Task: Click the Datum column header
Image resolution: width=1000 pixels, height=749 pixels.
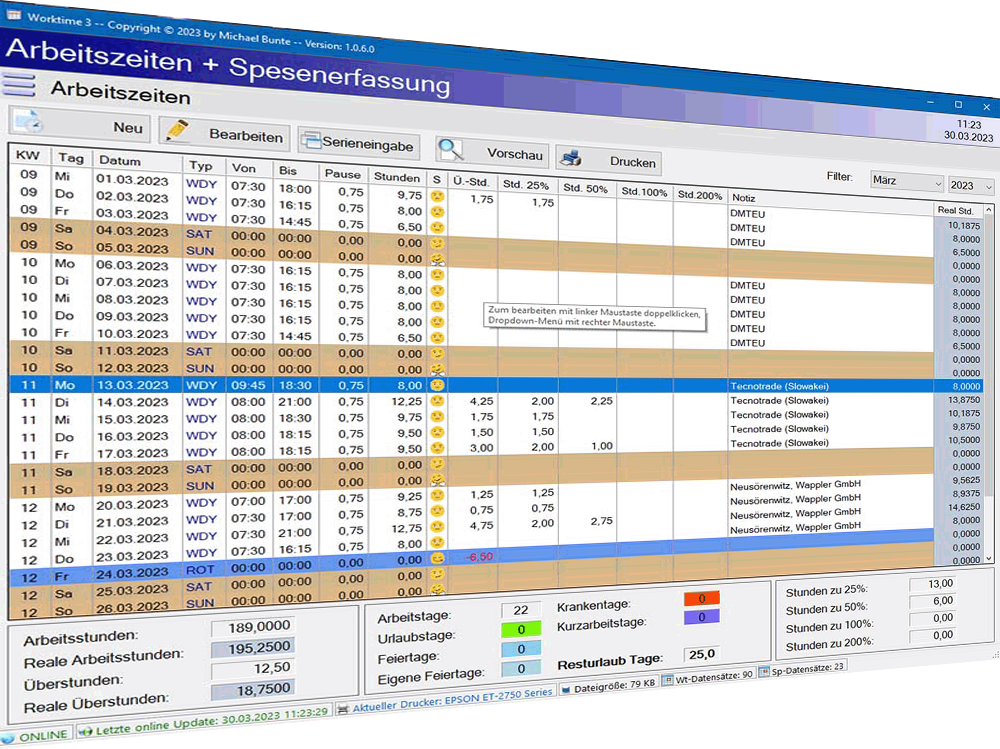Action: [138, 161]
